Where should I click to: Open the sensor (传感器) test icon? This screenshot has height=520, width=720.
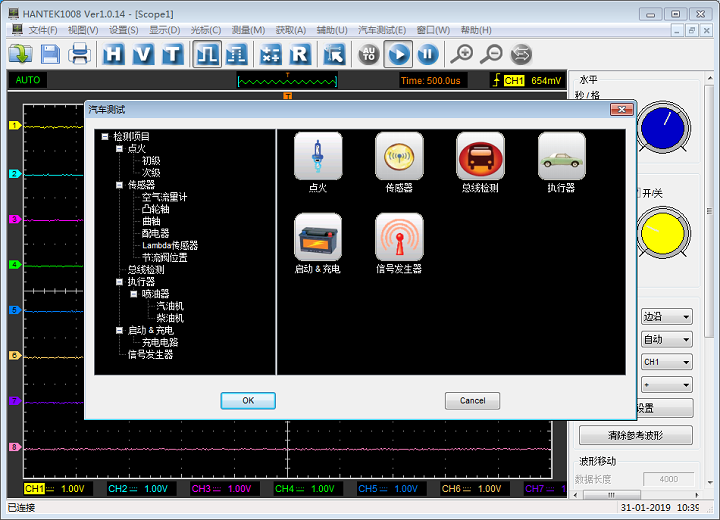[x=399, y=156]
